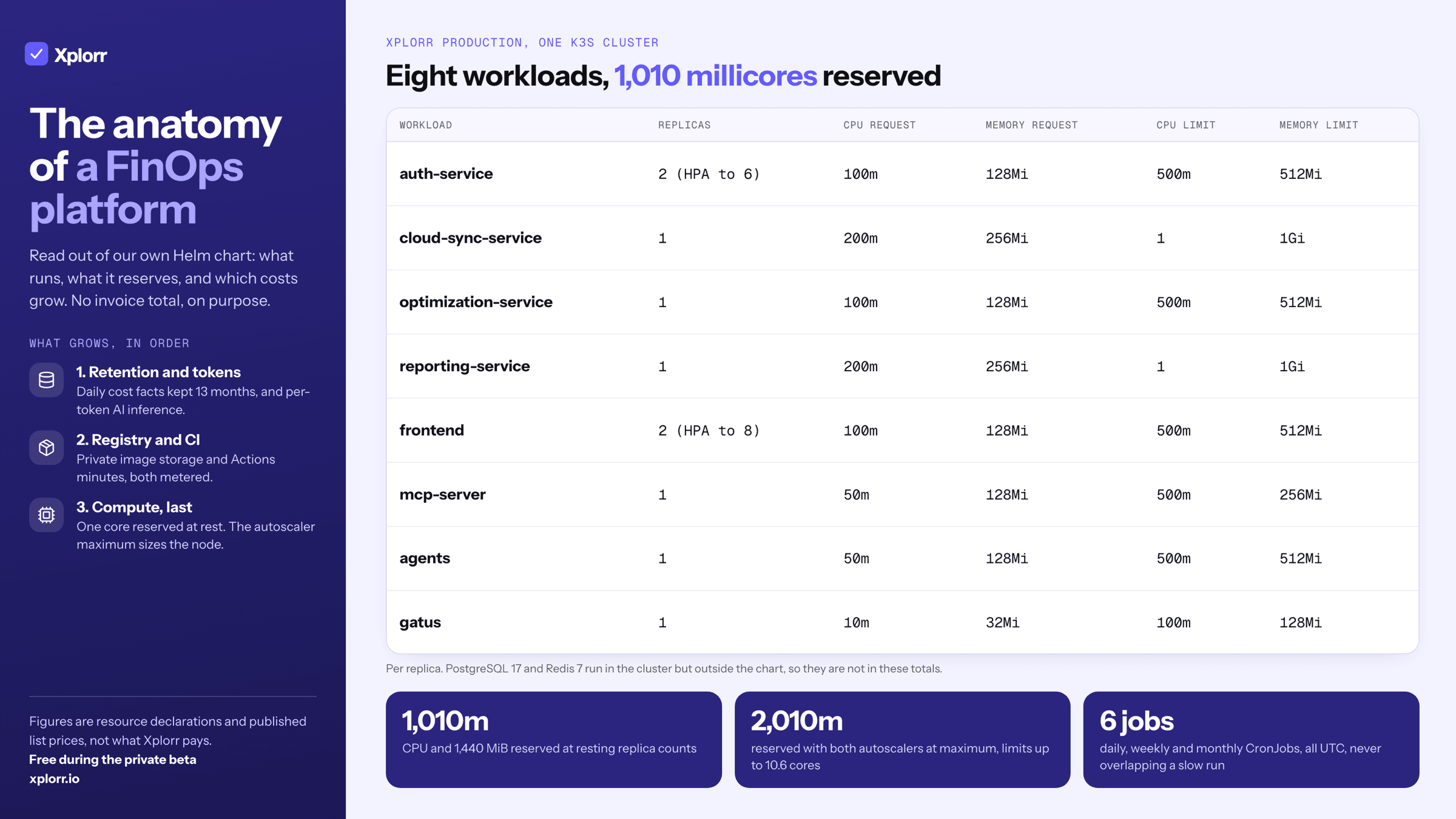The width and height of the screenshot is (1456, 819).
Task: Click the PostgreSQL 17 and Redis 7 footnote
Action: (x=664, y=669)
